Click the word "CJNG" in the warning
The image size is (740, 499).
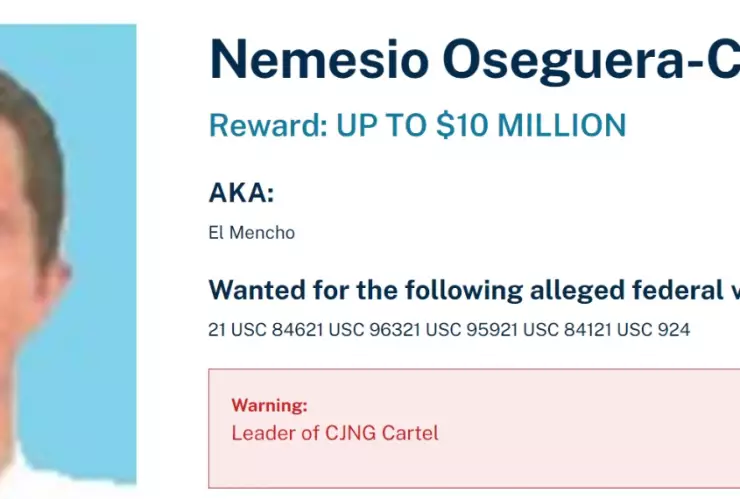pos(357,433)
